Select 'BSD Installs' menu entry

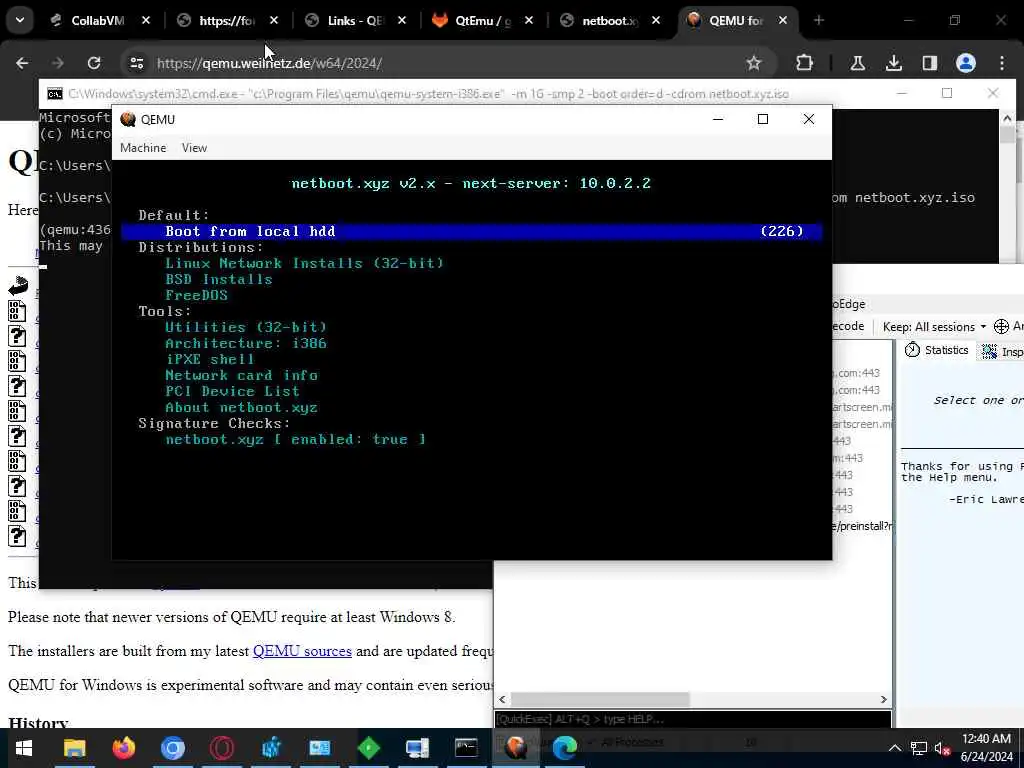click(219, 280)
